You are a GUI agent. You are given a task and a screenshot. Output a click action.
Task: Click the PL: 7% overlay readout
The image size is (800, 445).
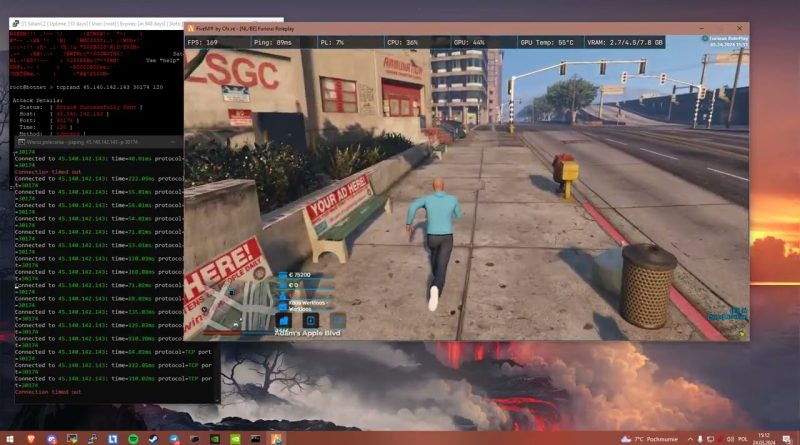coord(333,42)
